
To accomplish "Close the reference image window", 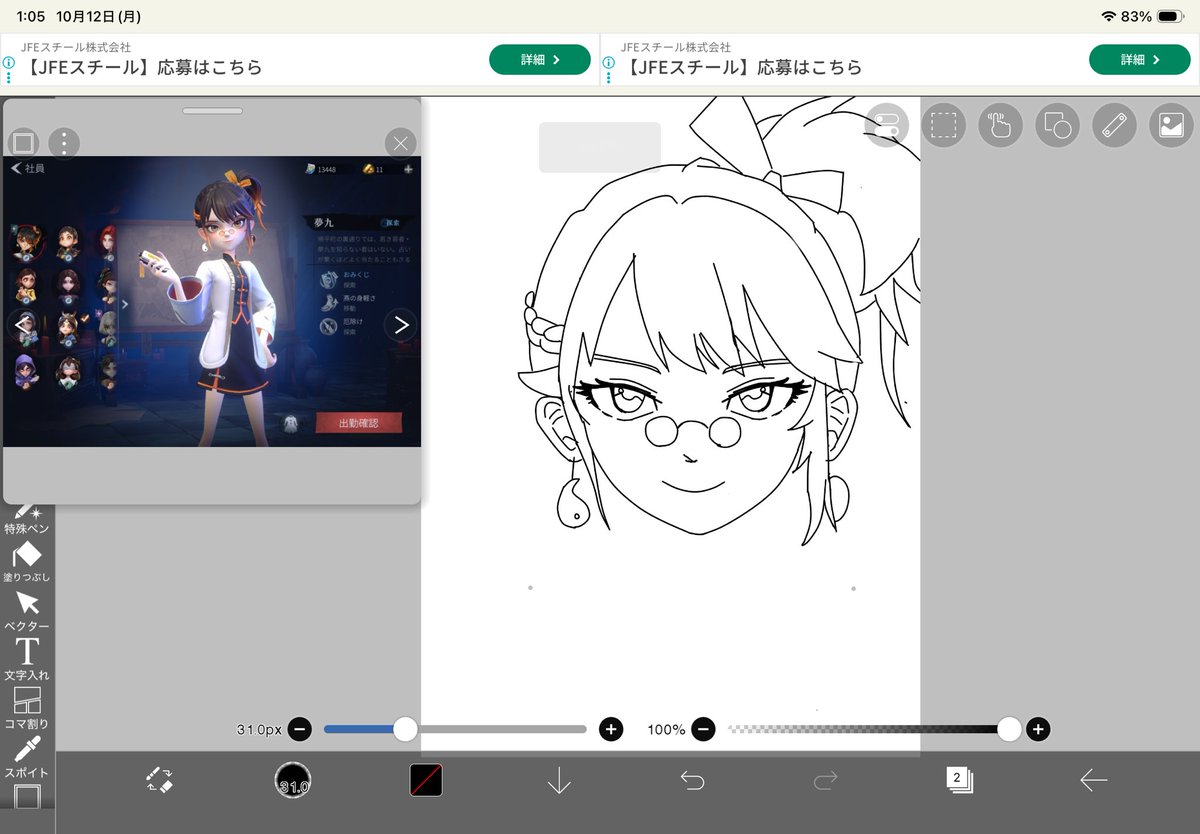I will coord(400,143).
